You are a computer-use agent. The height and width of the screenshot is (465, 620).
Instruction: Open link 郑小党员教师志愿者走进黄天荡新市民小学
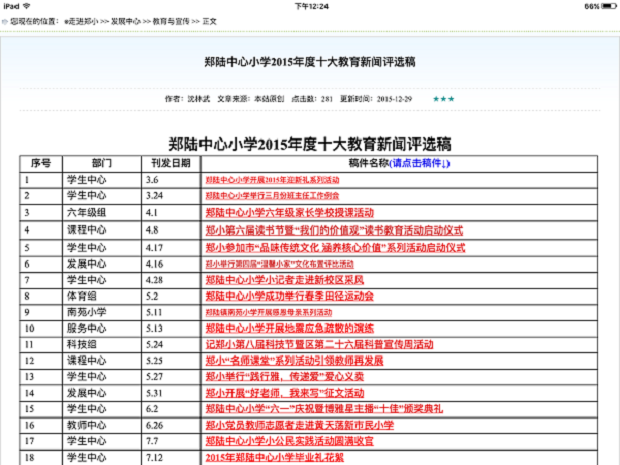tap(299, 425)
